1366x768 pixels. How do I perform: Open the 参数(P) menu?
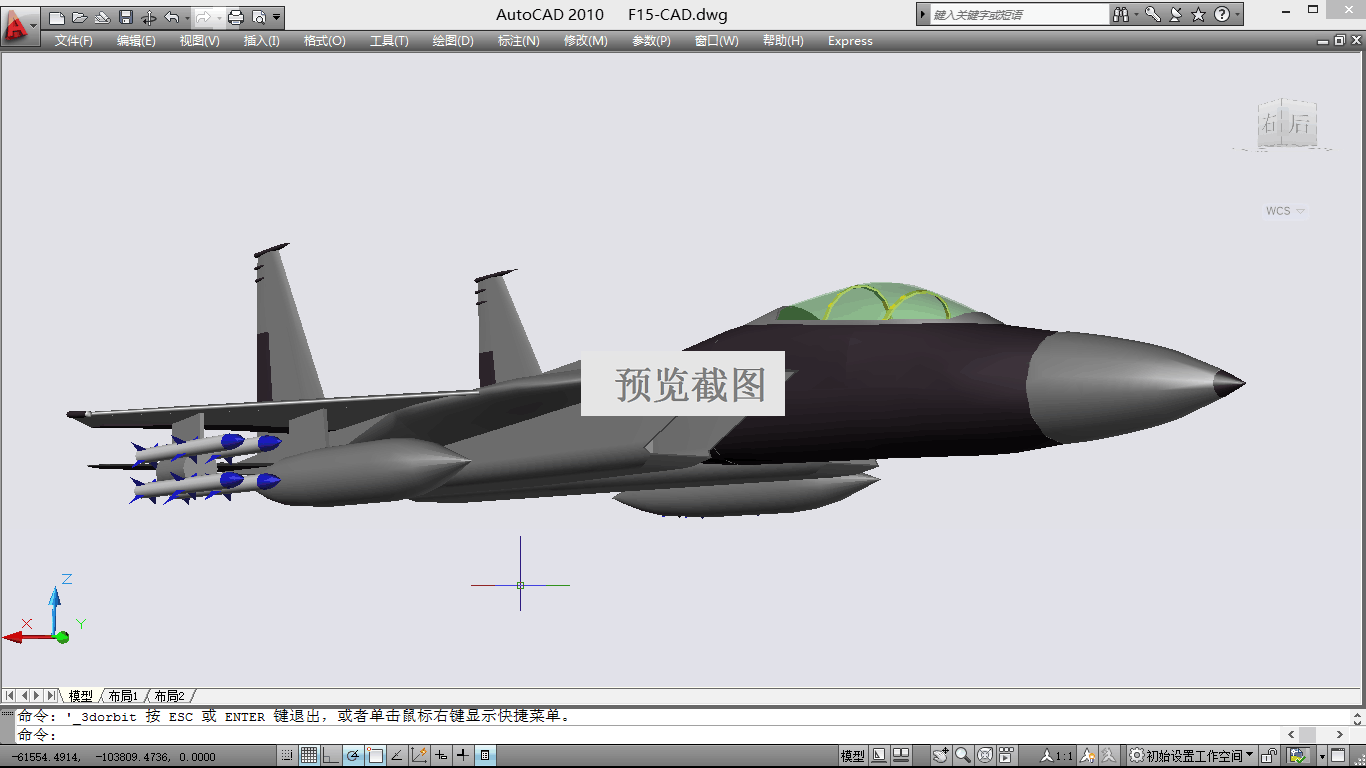coord(651,41)
